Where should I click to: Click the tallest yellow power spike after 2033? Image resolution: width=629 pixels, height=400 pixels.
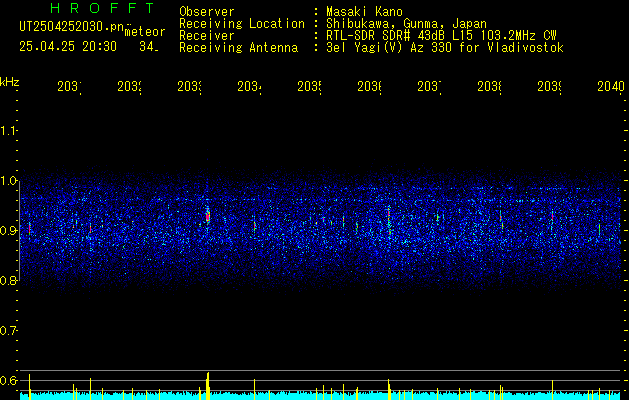coord(208,386)
